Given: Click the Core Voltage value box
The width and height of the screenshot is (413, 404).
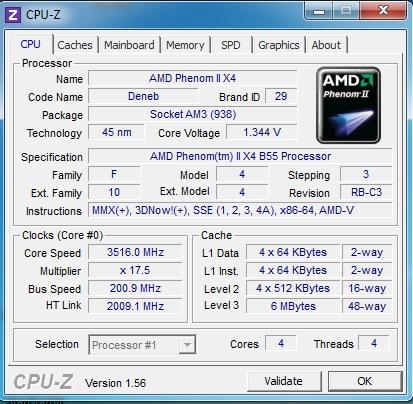Looking at the screenshot, I should tap(262, 132).
